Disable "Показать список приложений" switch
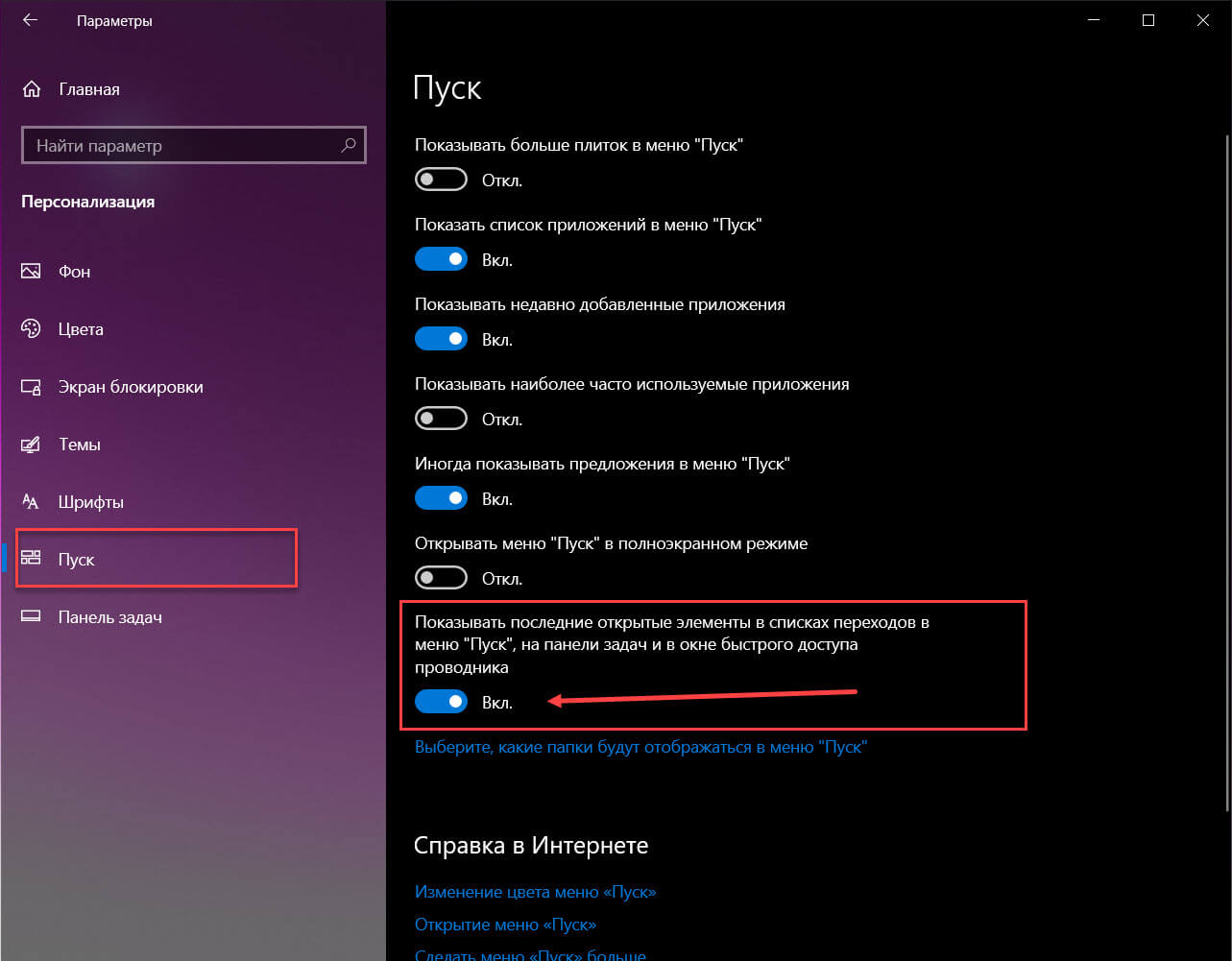The image size is (1232, 961). click(x=441, y=259)
